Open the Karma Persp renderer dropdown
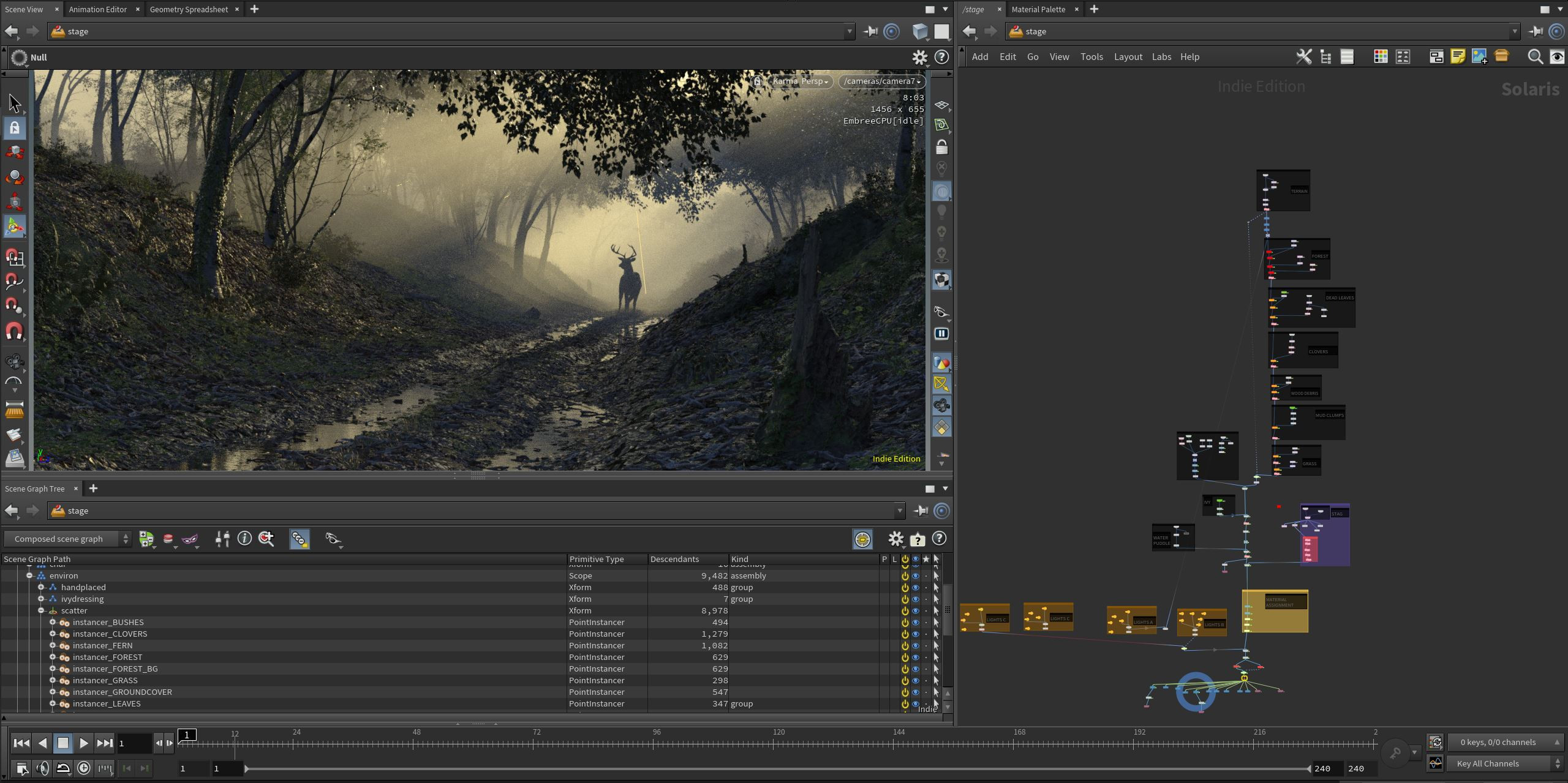This screenshot has width=1568, height=783. (799, 81)
